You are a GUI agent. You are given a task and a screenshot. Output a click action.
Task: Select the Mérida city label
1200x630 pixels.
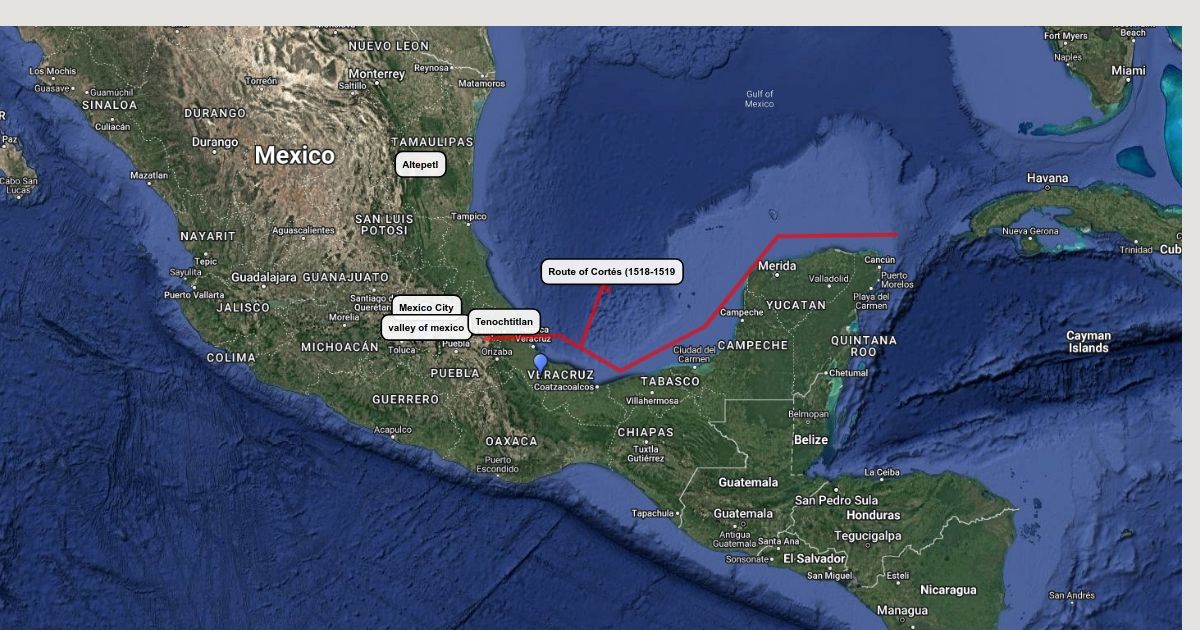point(777,266)
